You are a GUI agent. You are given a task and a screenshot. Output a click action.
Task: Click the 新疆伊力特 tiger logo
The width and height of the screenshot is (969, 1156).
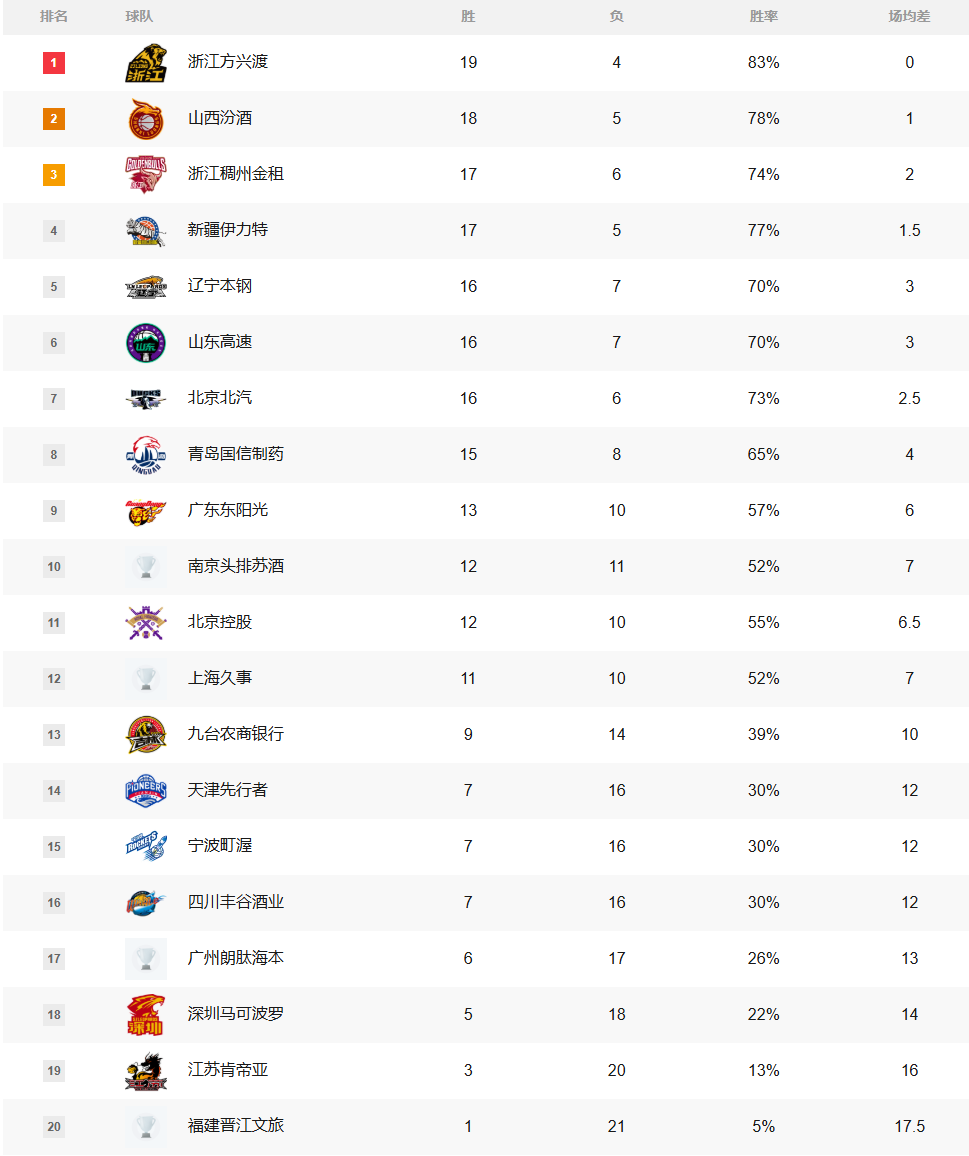[x=146, y=231]
